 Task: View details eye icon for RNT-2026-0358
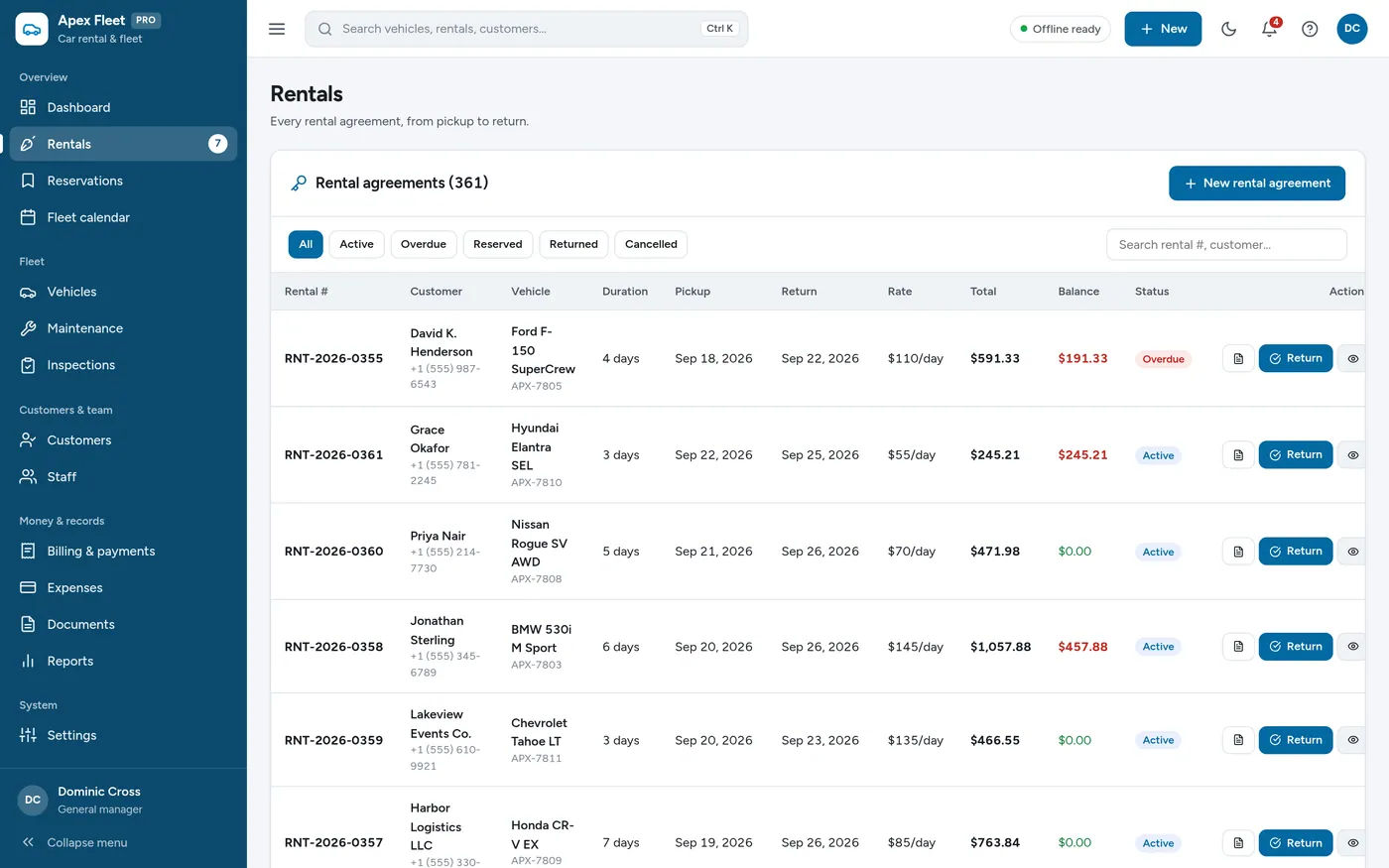[x=1352, y=647]
